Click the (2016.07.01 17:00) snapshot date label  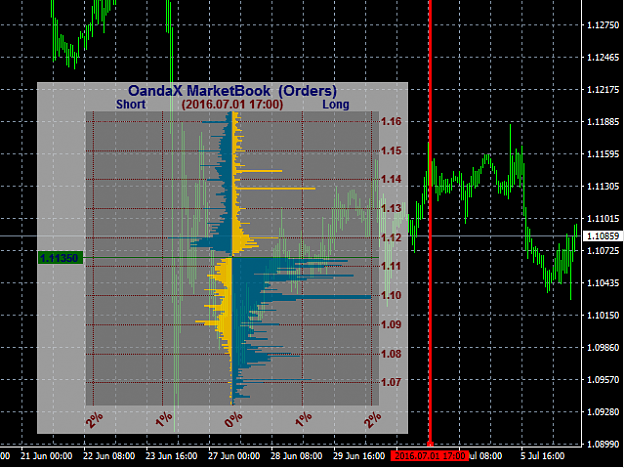coord(232,104)
